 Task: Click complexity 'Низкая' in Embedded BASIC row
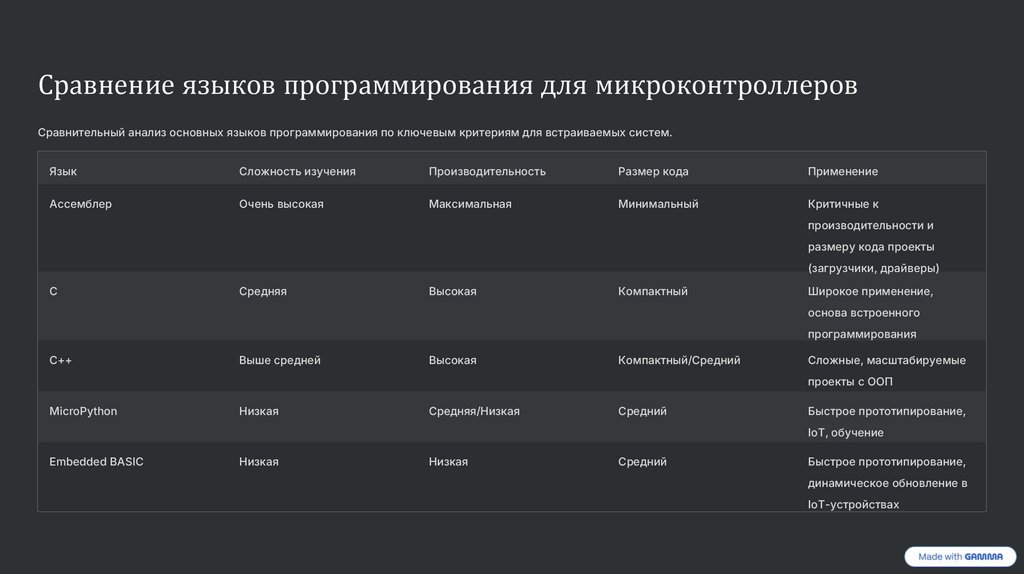coord(259,462)
